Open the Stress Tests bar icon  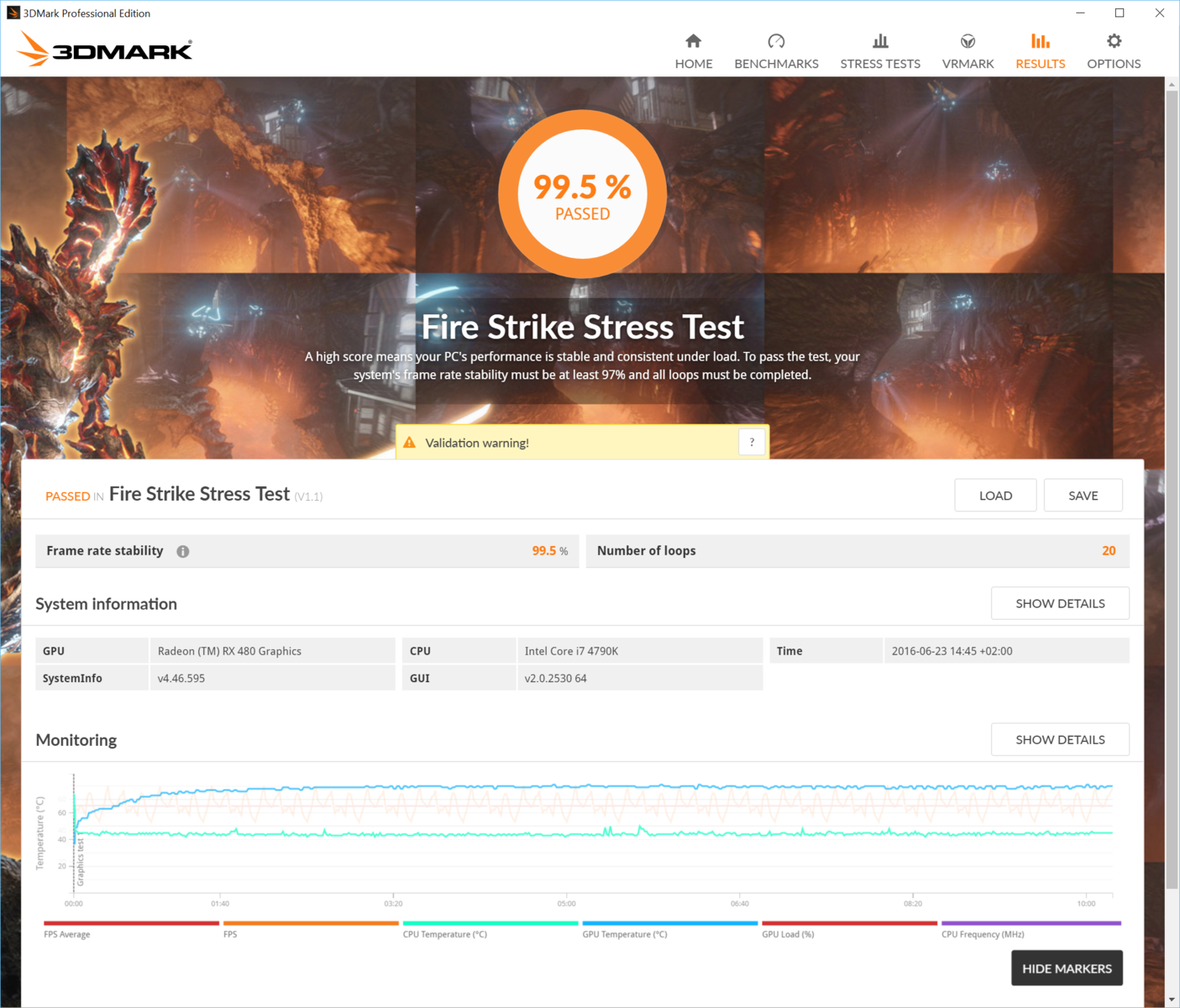pyautogui.click(x=880, y=41)
